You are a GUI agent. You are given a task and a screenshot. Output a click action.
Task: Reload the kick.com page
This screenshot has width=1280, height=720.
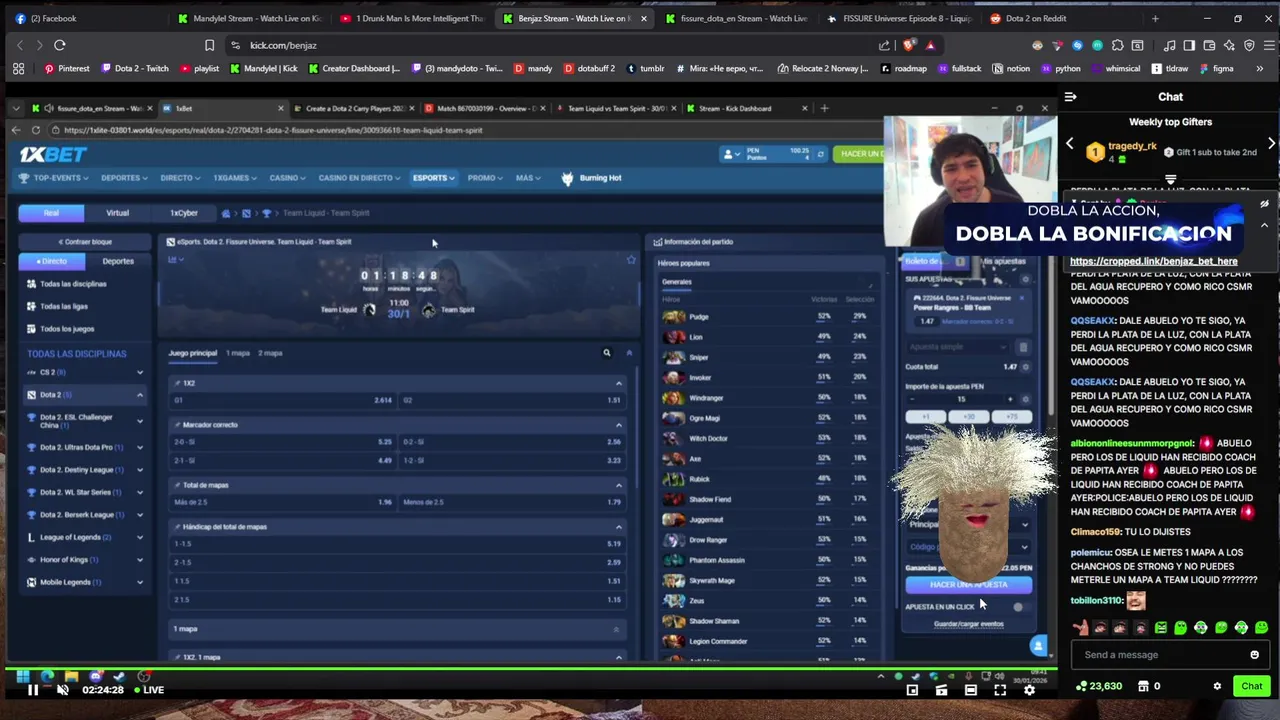(x=60, y=45)
